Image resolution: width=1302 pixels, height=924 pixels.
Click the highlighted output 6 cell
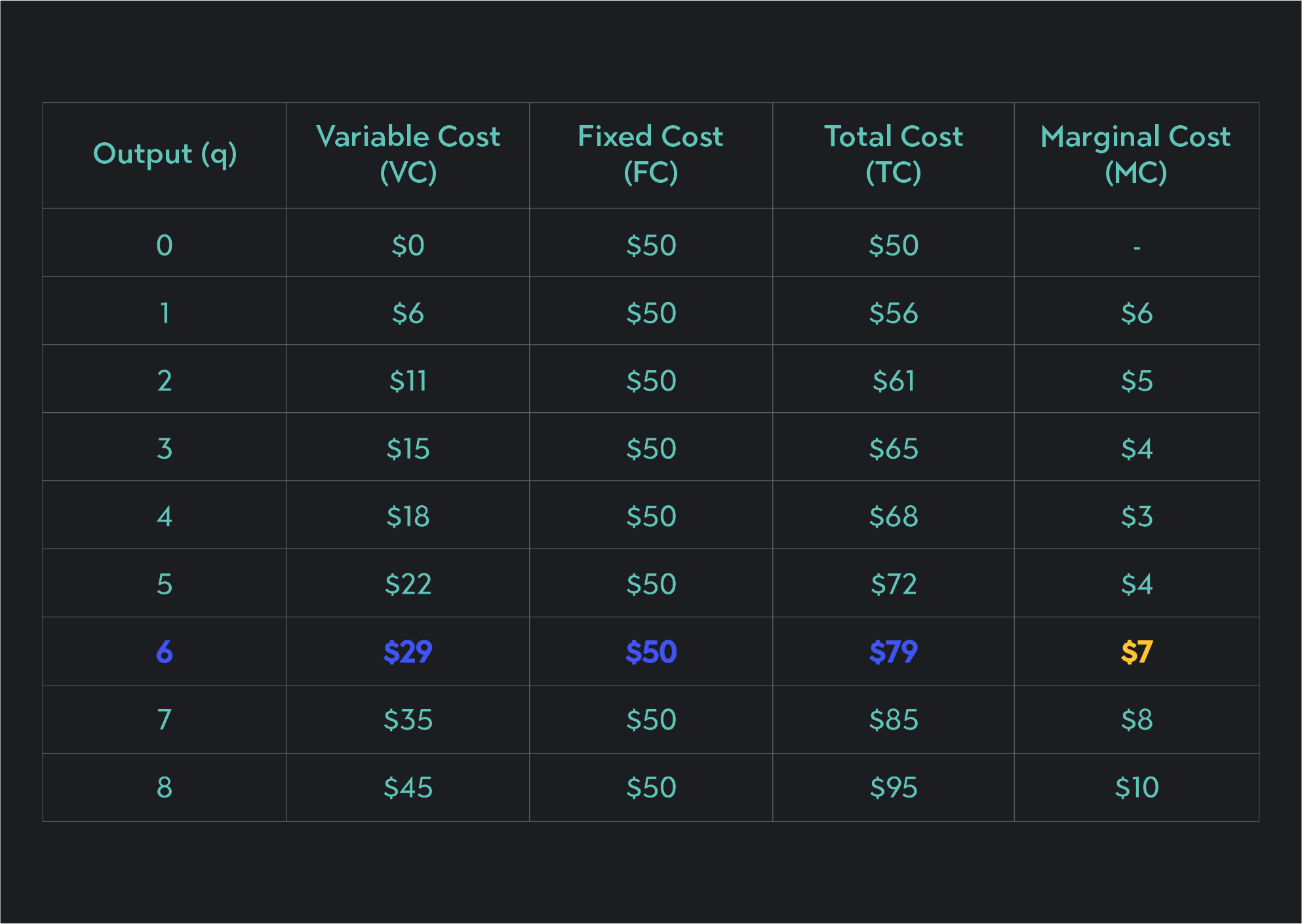(x=165, y=652)
